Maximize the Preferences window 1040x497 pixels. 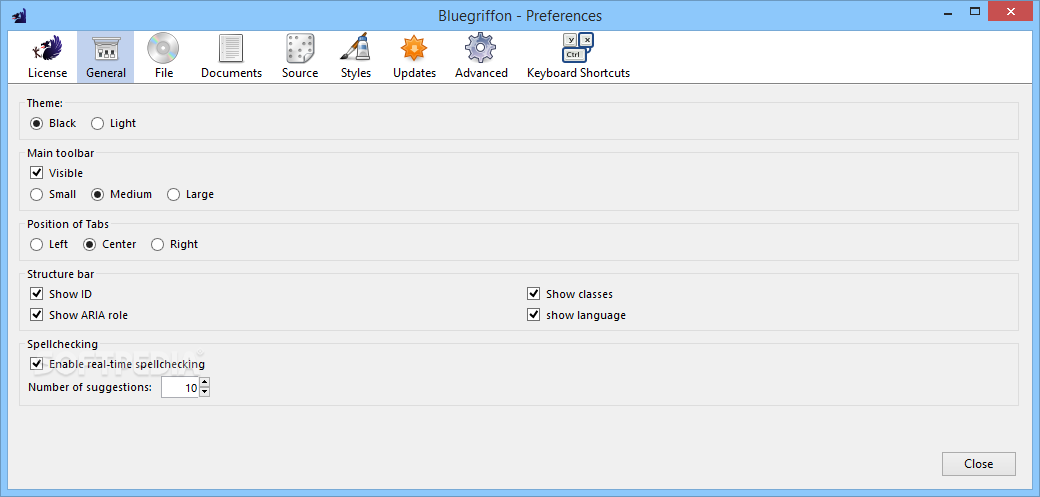pyautogui.click(x=975, y=11)
